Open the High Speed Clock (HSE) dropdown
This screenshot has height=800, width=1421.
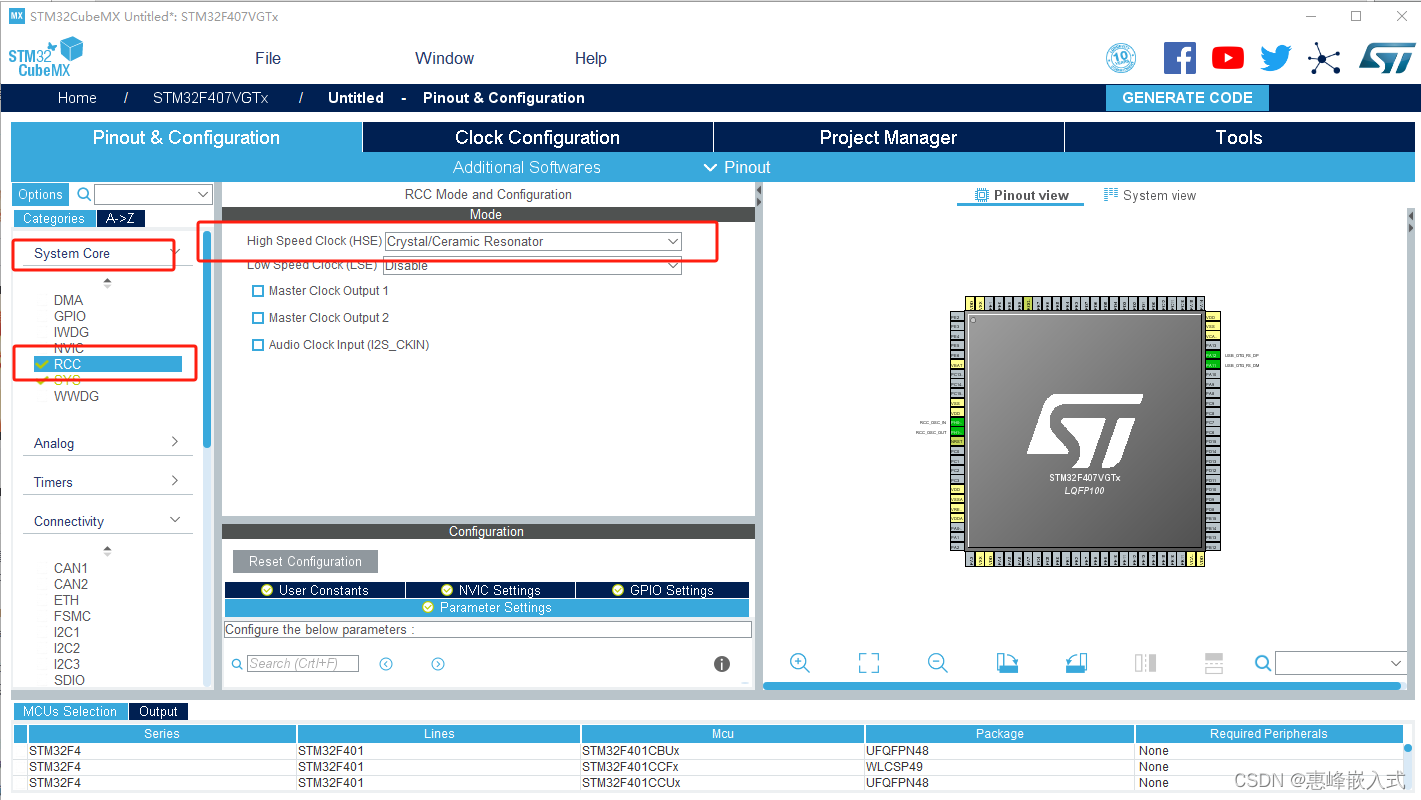pyautogui.click(x=671, y=241)
